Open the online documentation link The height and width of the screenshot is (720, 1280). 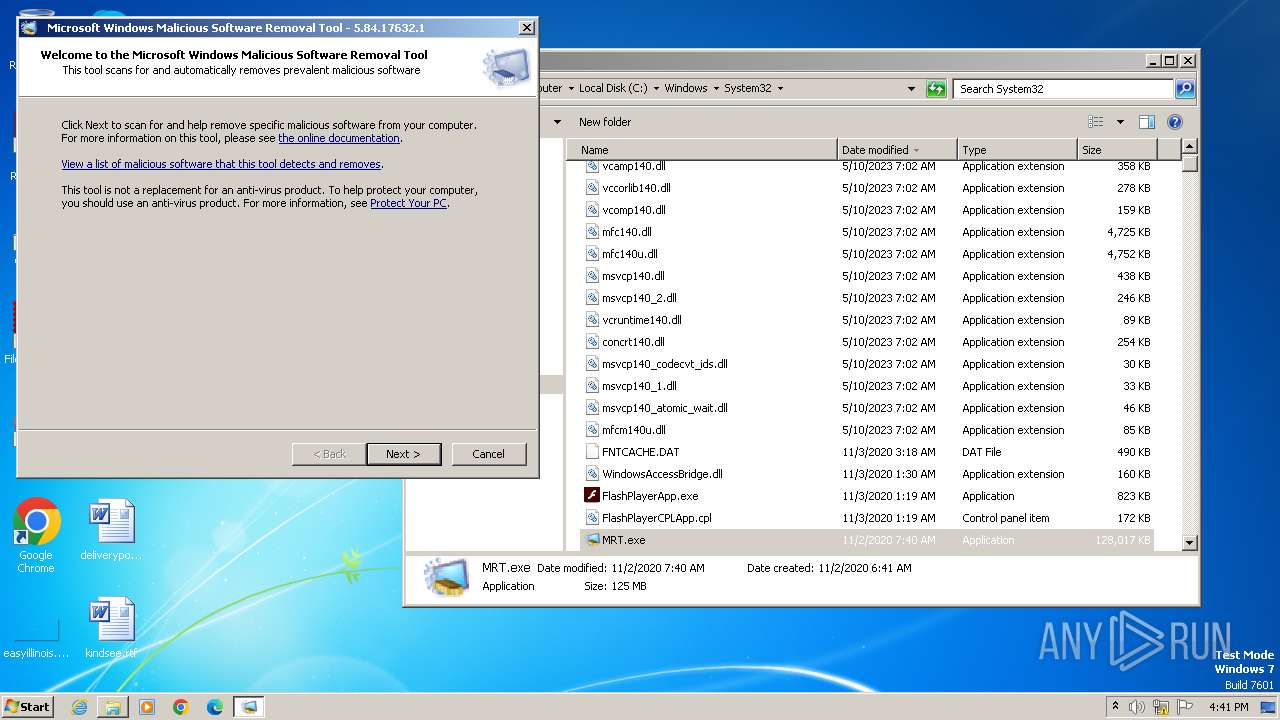coord(339,138)
